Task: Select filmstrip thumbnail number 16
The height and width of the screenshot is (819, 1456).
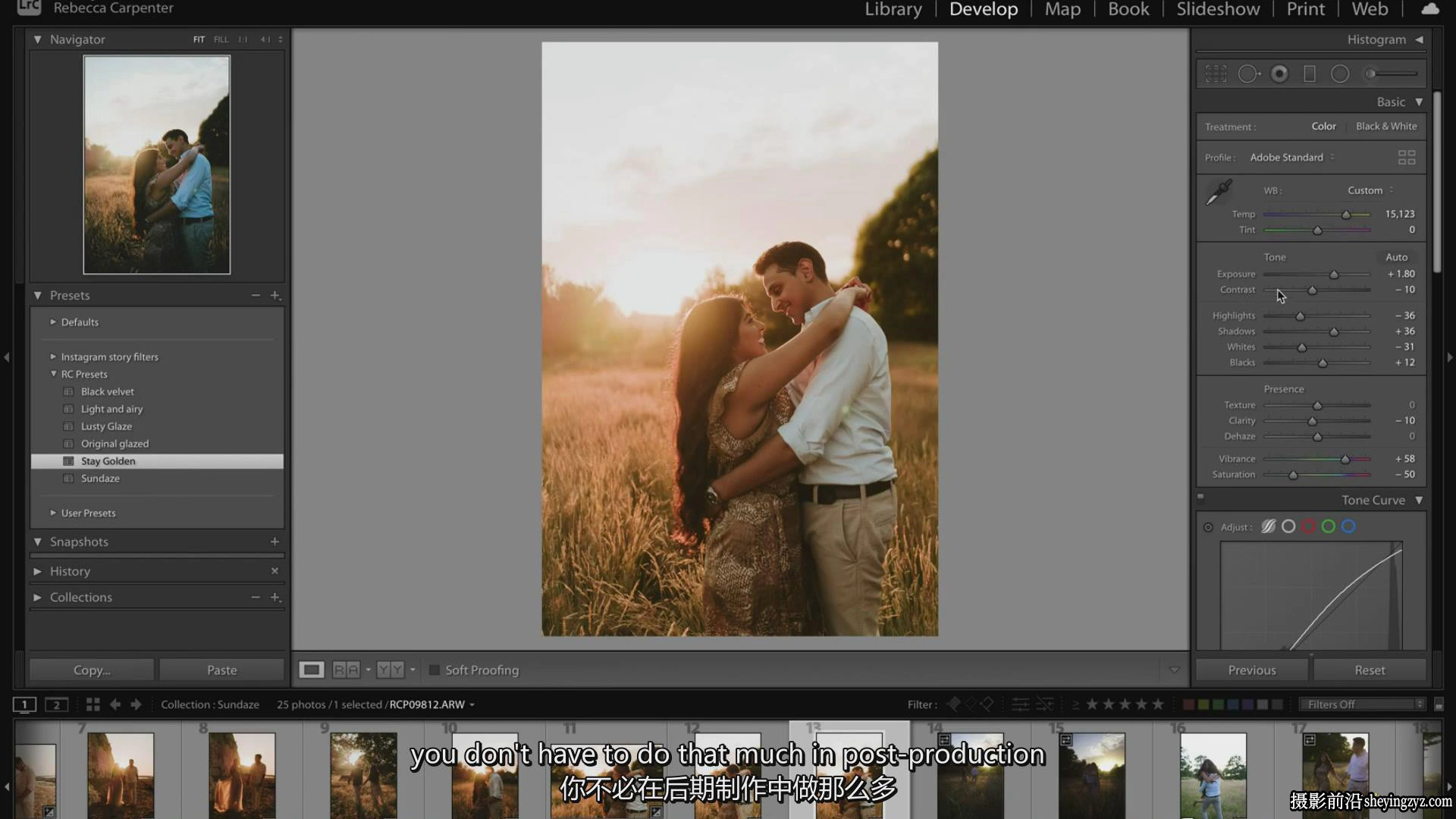Action: click(1213, 775)
